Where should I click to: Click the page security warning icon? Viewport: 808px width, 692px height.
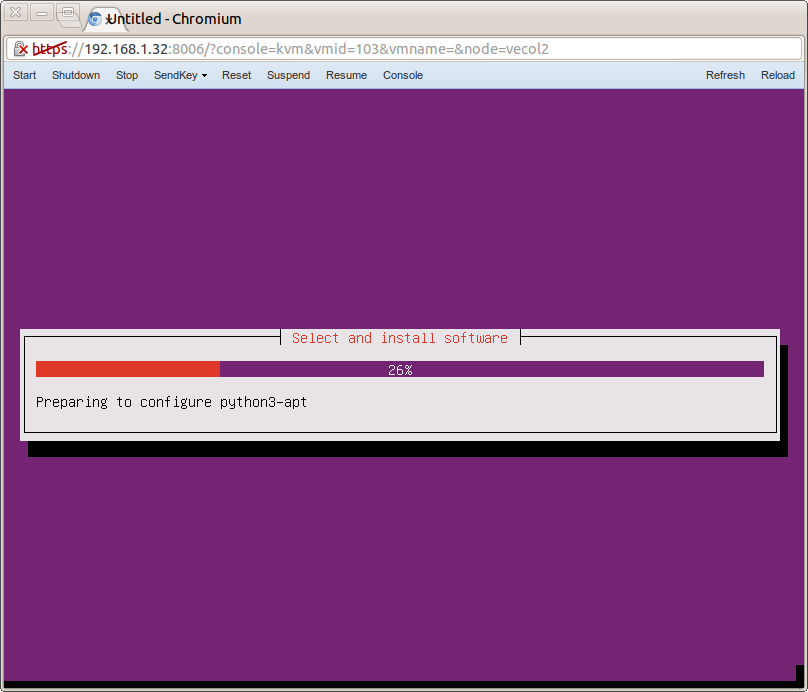click(22, 48)
